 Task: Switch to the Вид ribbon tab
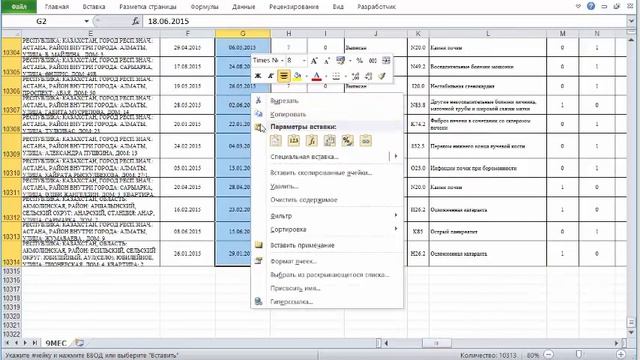(x=338, y=7)
